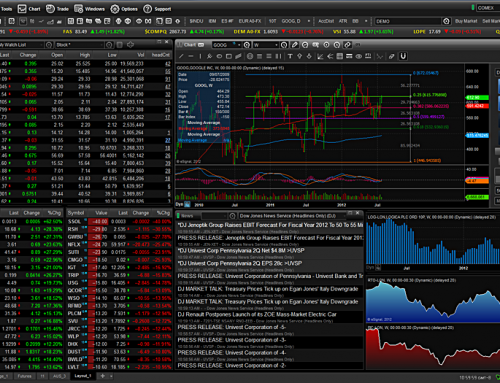Click the green price label on chart axis
The height and width of the screenshot is (383, 500).
pyautogui.click(x=477, y=98)
